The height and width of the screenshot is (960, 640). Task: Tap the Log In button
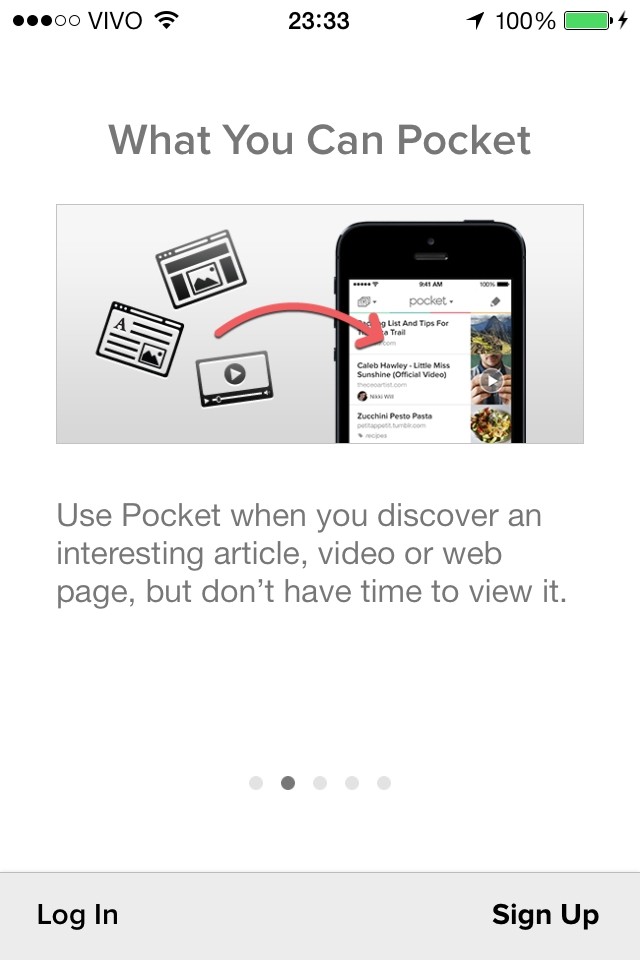tap(77, 915)
